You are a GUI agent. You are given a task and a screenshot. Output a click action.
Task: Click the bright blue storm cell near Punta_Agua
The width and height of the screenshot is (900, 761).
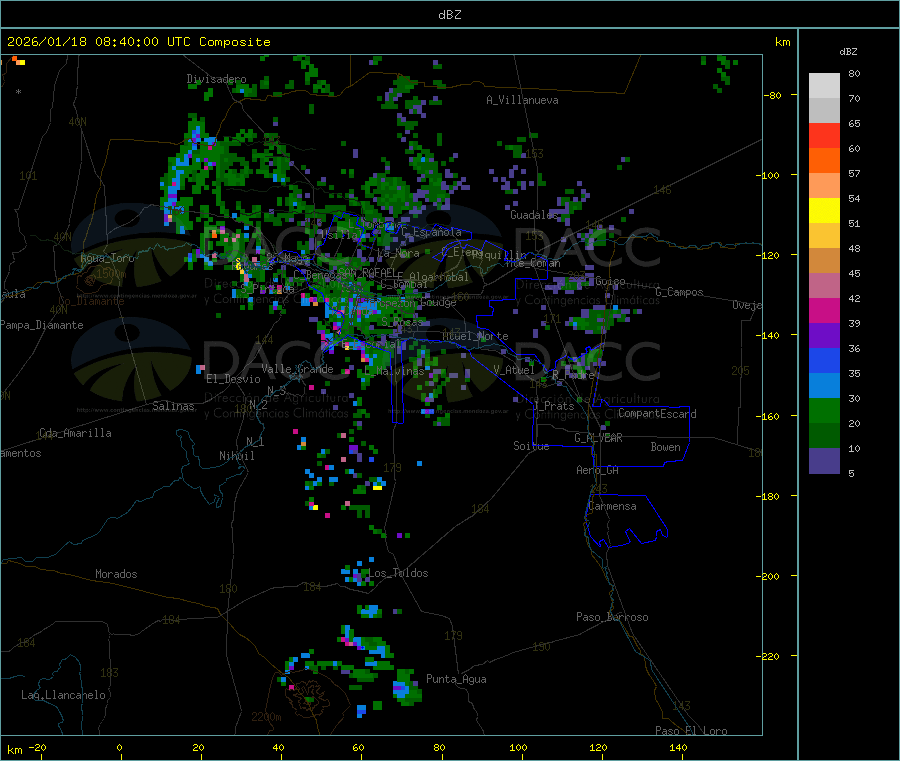pyautogui.click(x=400, y=687)
